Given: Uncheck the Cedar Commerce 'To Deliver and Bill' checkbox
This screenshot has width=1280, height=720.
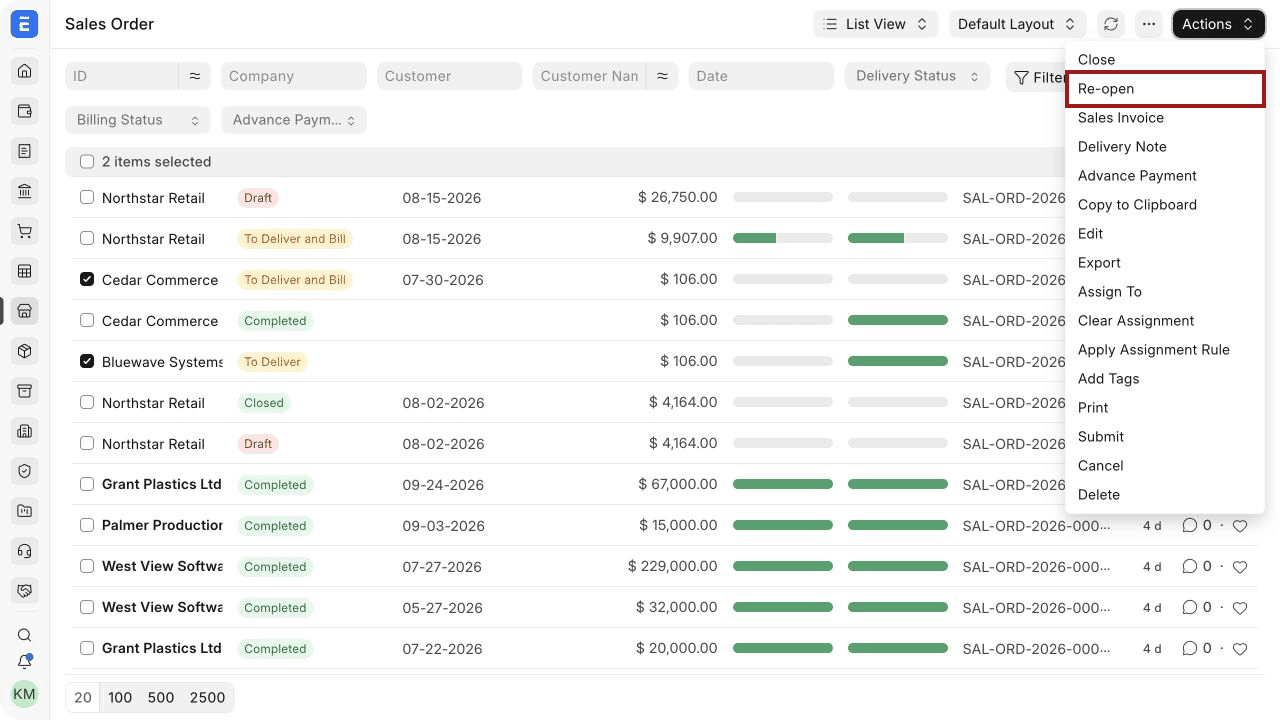Looking at the screenshot, I should point(87,280).
